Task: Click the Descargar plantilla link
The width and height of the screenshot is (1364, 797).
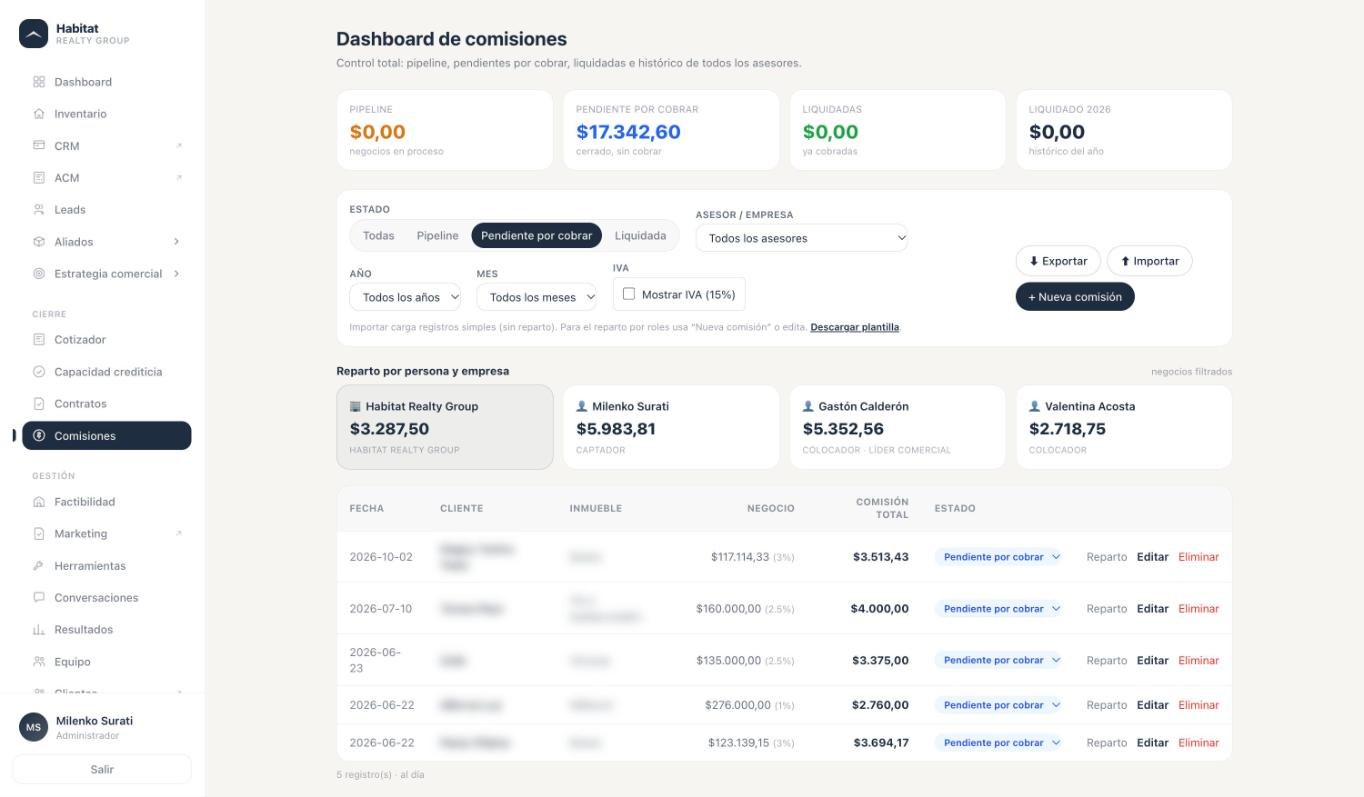Action: 855,327
